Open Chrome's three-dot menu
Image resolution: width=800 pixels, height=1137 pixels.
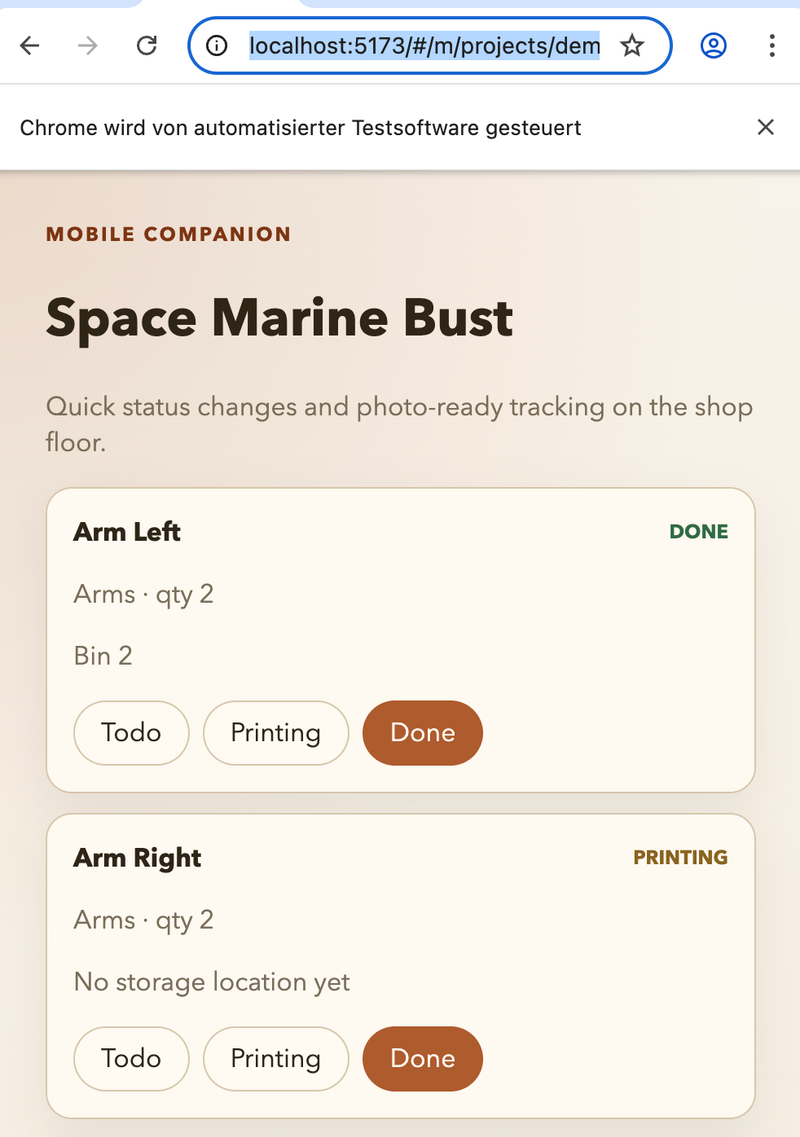click(x=771, y=45)
